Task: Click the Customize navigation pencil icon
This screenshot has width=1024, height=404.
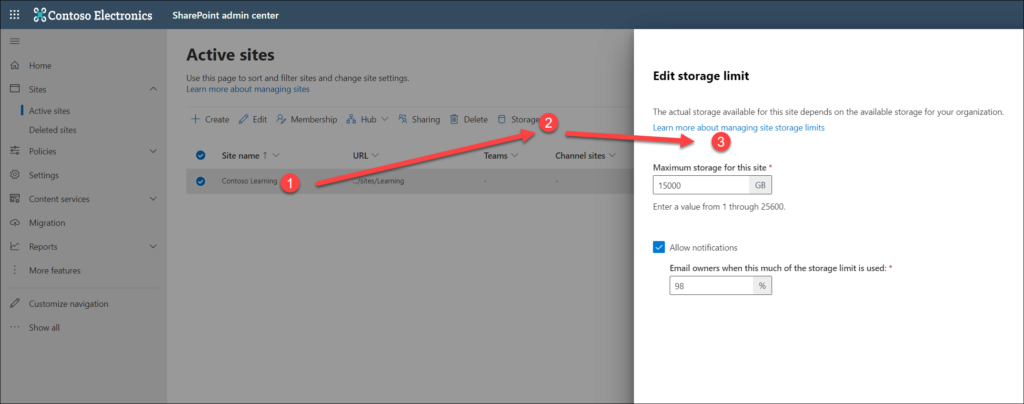Action: (14, 303)
